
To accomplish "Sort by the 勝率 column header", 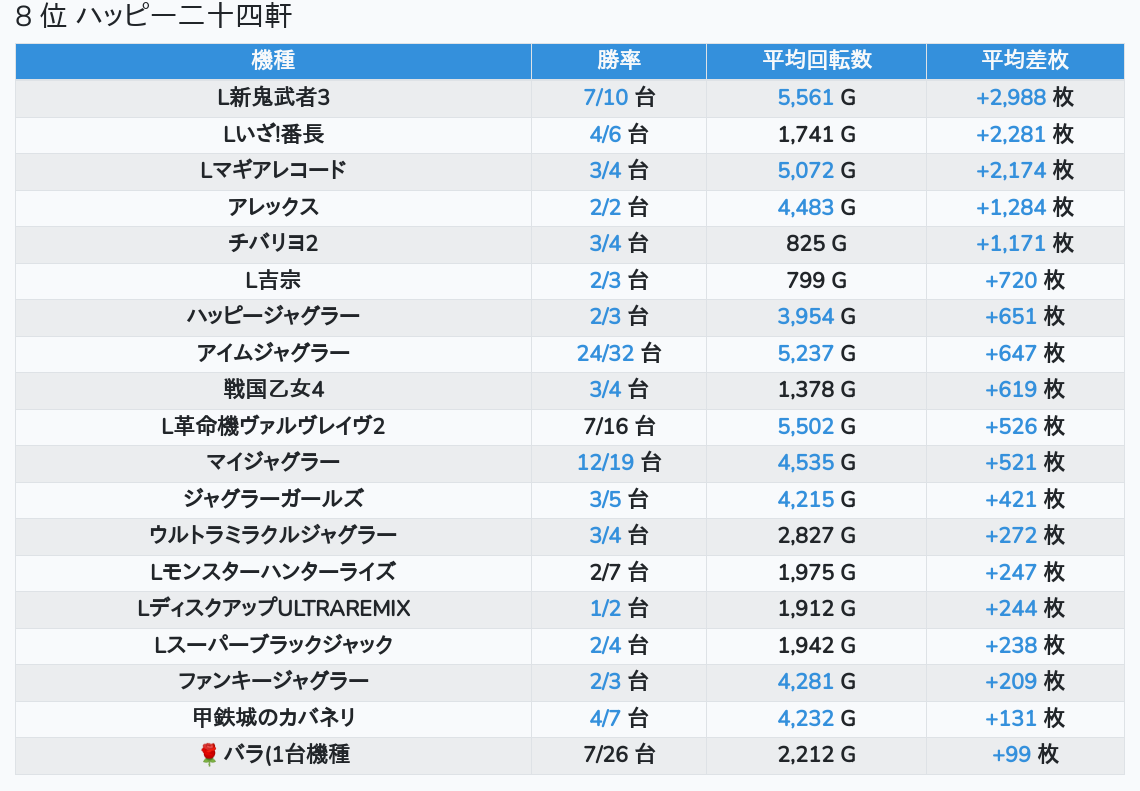I will click(x=618, y=60).
